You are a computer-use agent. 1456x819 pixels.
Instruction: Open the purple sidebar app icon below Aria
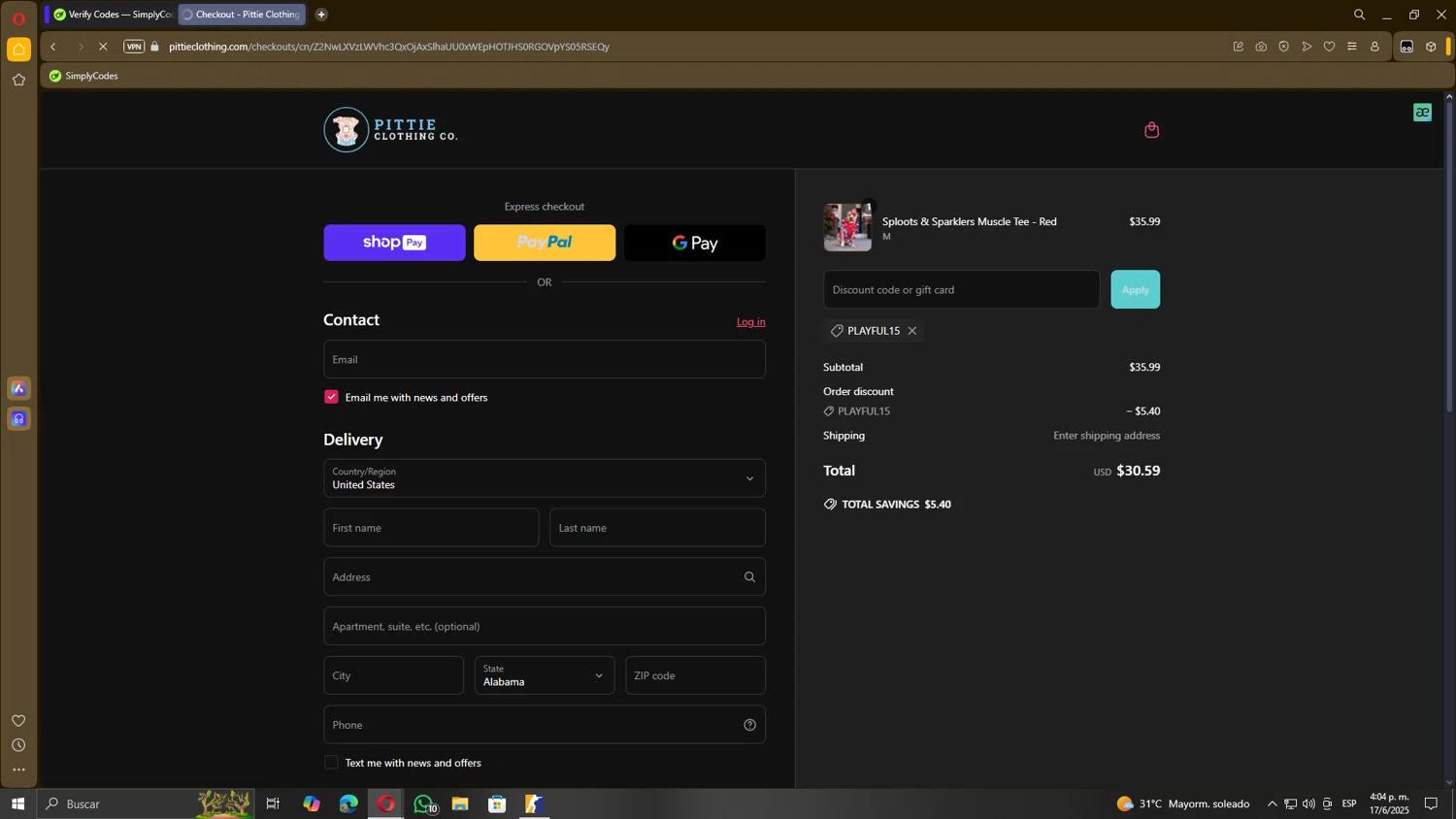point(18,419)
